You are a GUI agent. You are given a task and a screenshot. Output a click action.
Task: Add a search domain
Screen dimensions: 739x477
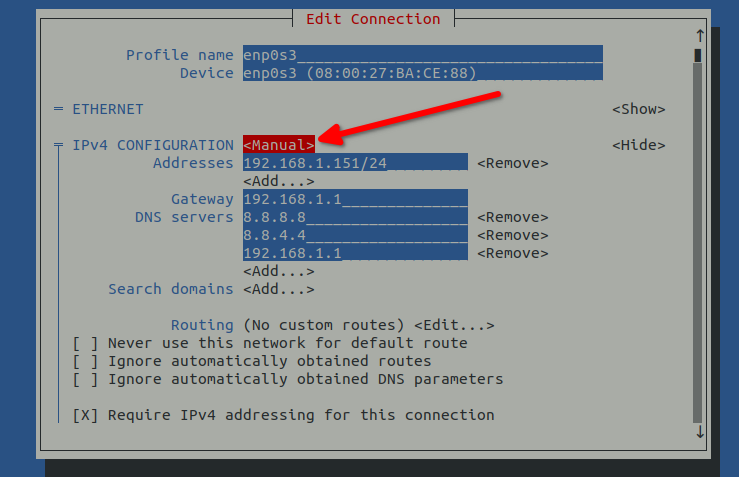(278, 289)
